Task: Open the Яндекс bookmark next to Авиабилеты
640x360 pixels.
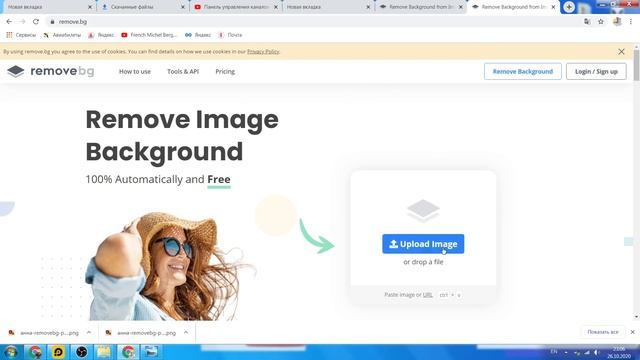Action: [101, 35]
